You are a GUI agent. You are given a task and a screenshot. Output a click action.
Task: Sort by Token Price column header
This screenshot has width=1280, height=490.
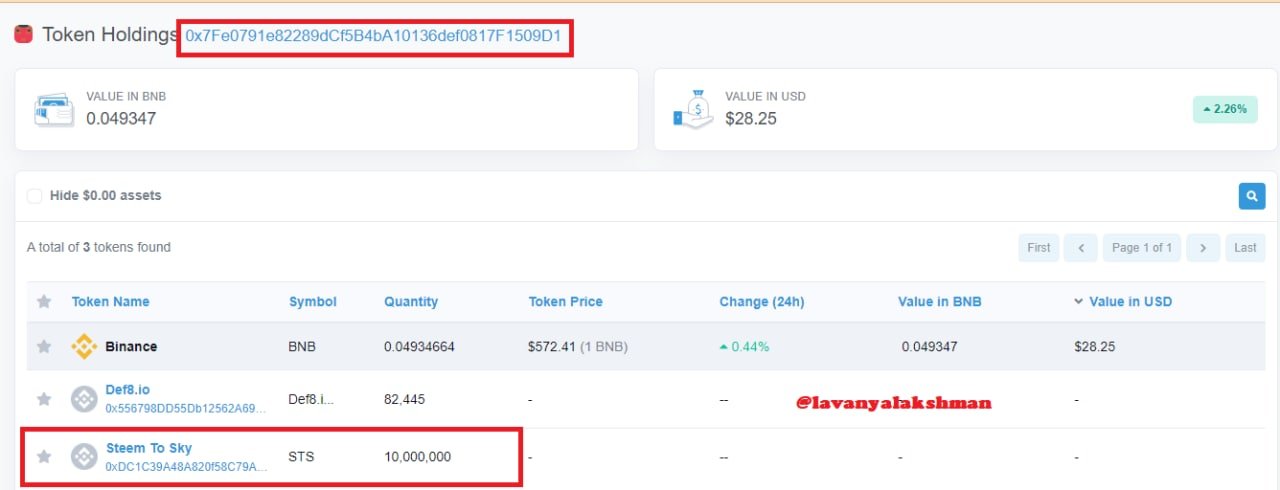coord(565,302)
